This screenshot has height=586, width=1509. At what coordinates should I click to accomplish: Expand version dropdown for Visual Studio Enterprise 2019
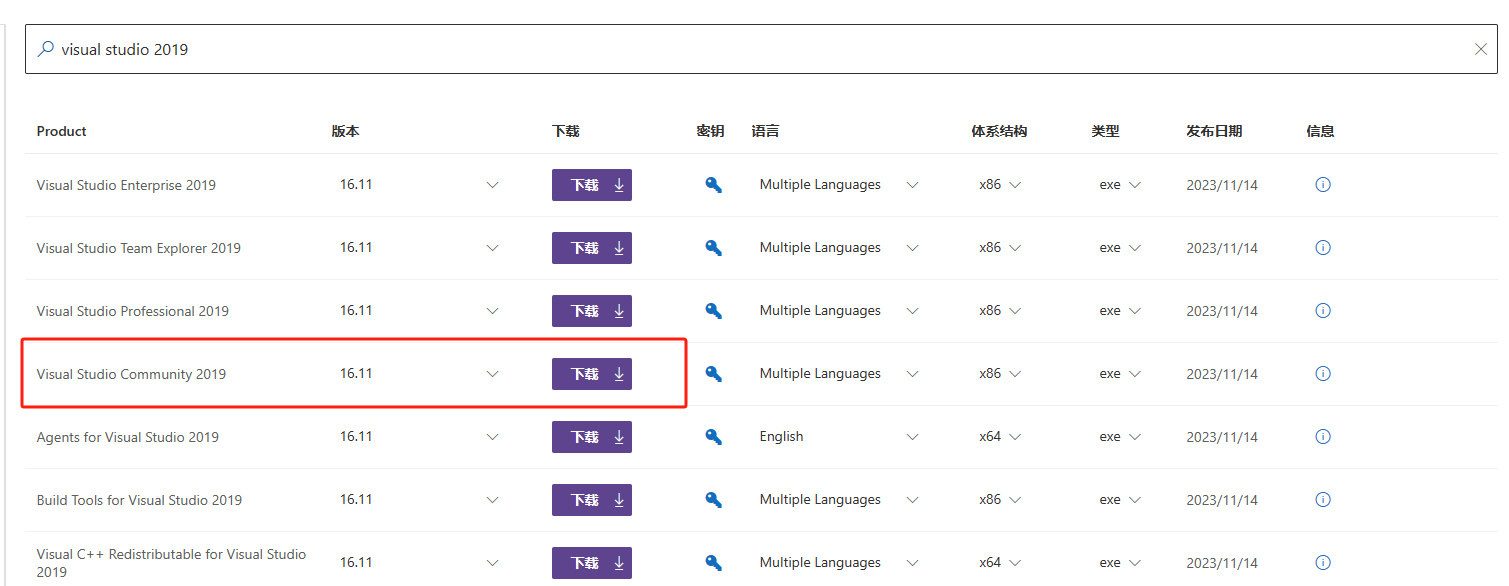(x=492, y=185)
